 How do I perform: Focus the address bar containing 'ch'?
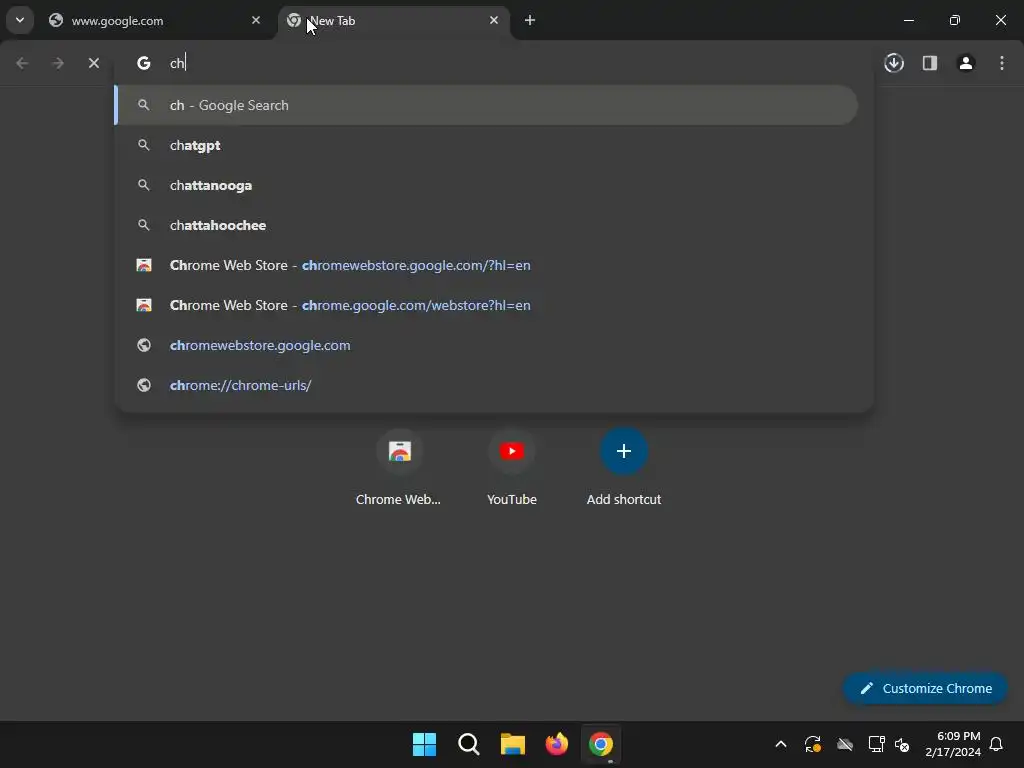(494, 63)
